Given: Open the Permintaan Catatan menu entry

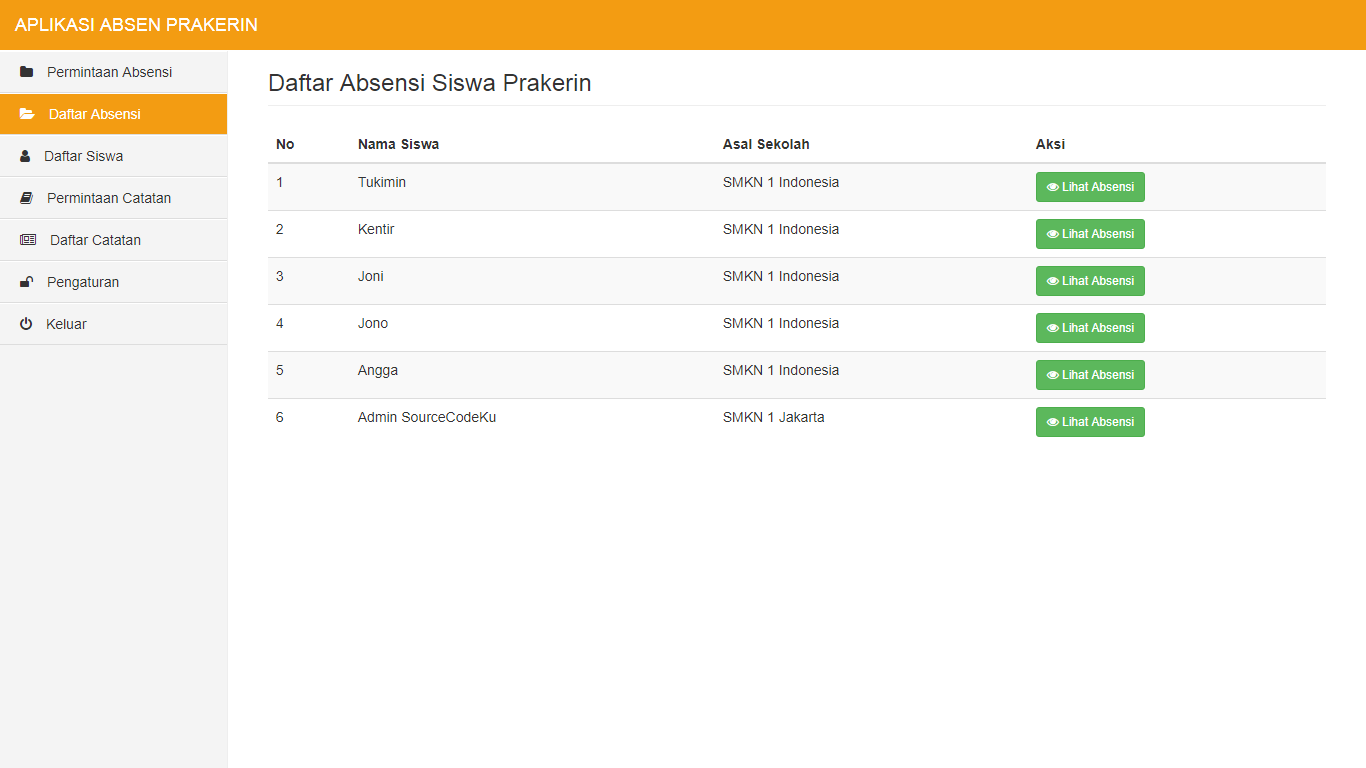Looking at the screenshot, I should click(113, 198).
